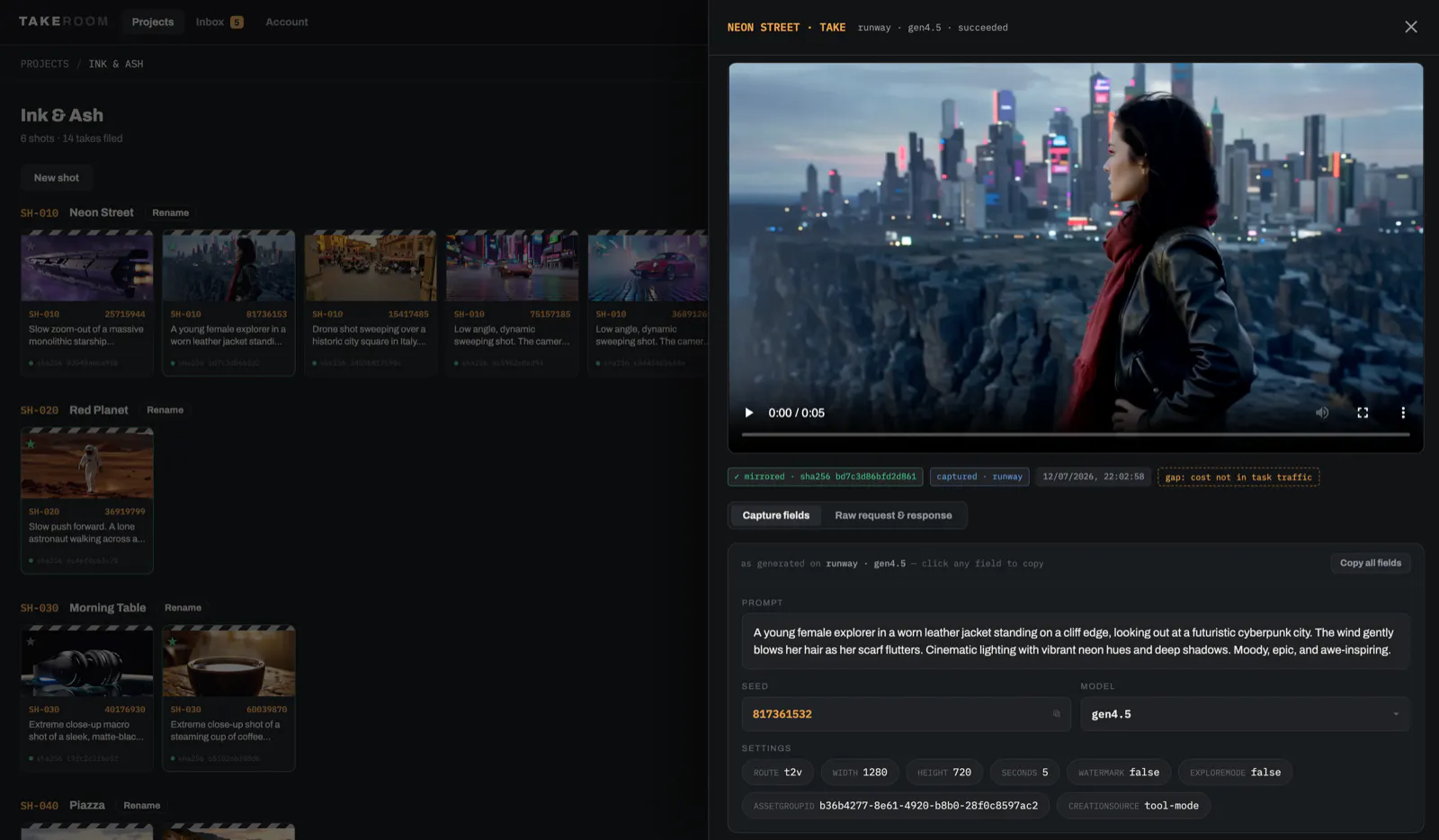The width and height of the screenshot is (1439, 840).
Task: Open the Italy city square take 15417485
Action: [371, 267]
